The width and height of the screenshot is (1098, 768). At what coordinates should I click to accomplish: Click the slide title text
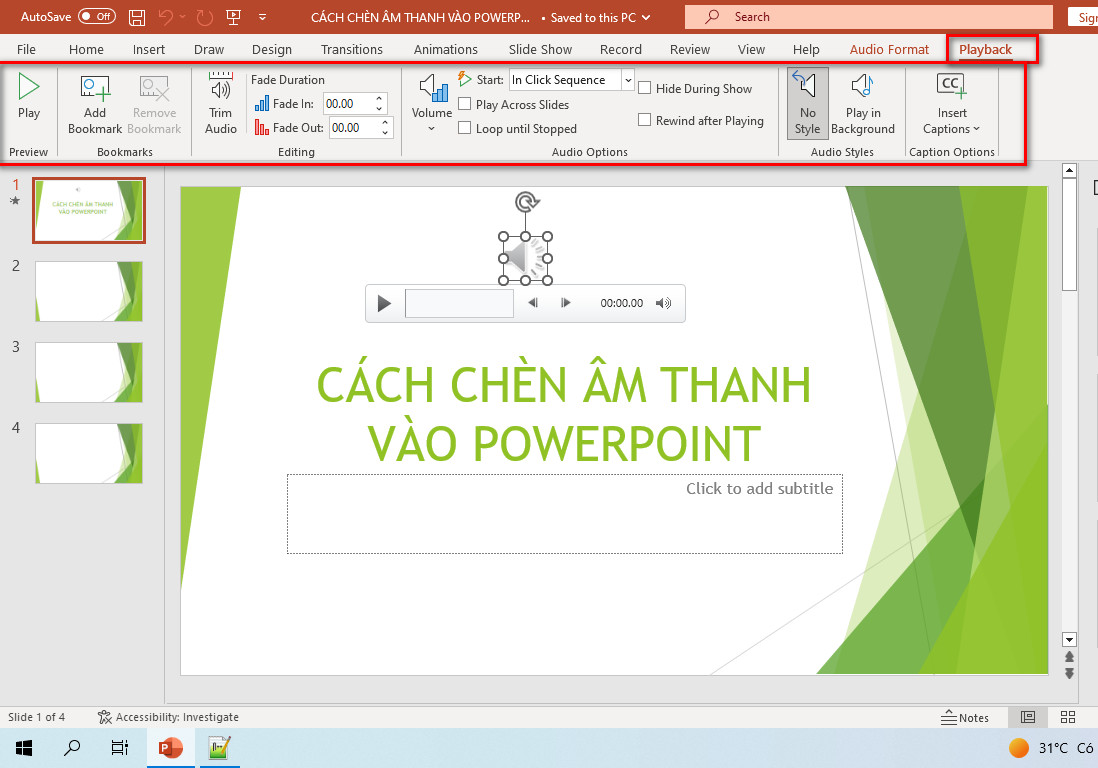[564, 414]
